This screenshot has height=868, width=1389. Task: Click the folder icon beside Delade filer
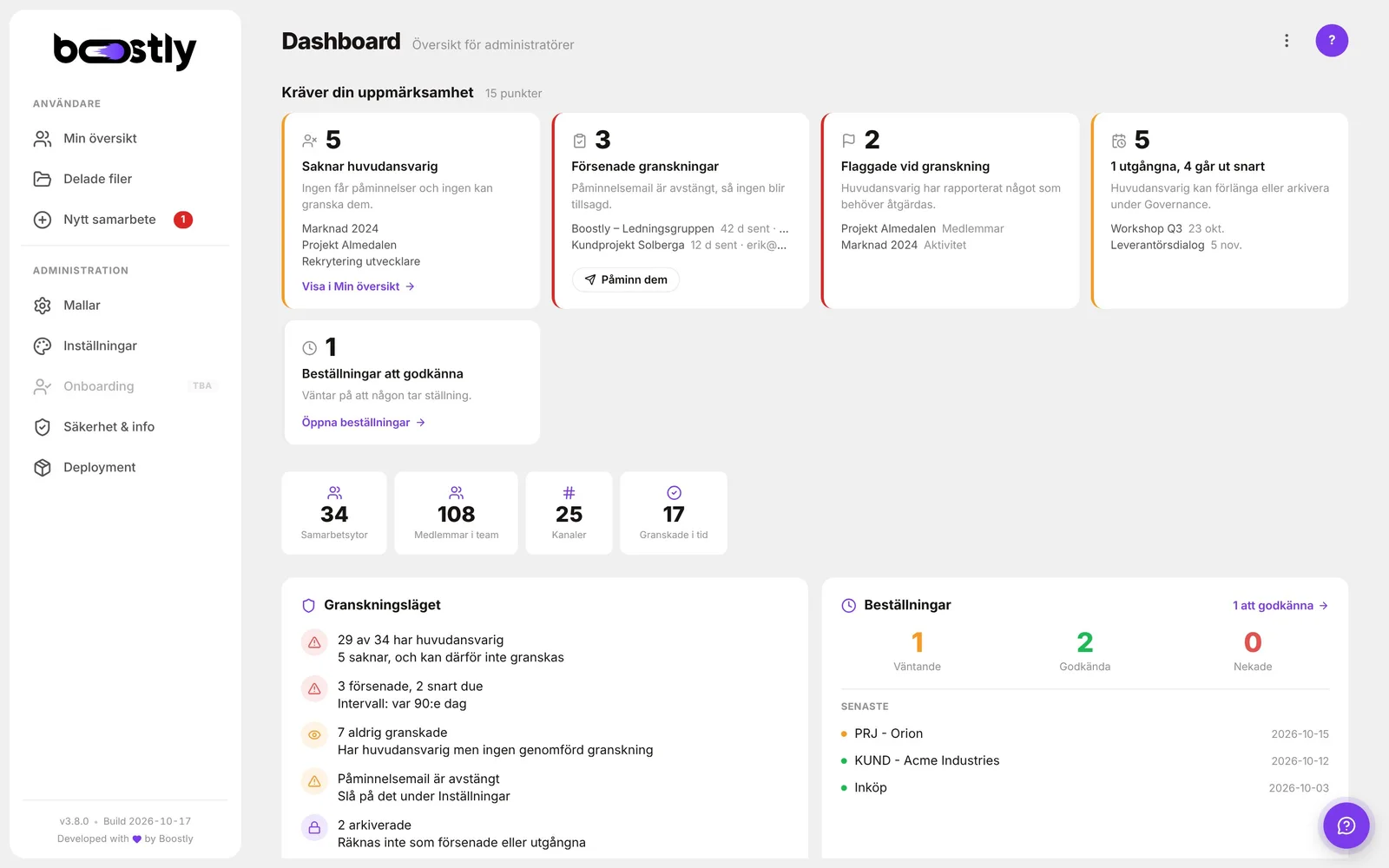(43, 179)
